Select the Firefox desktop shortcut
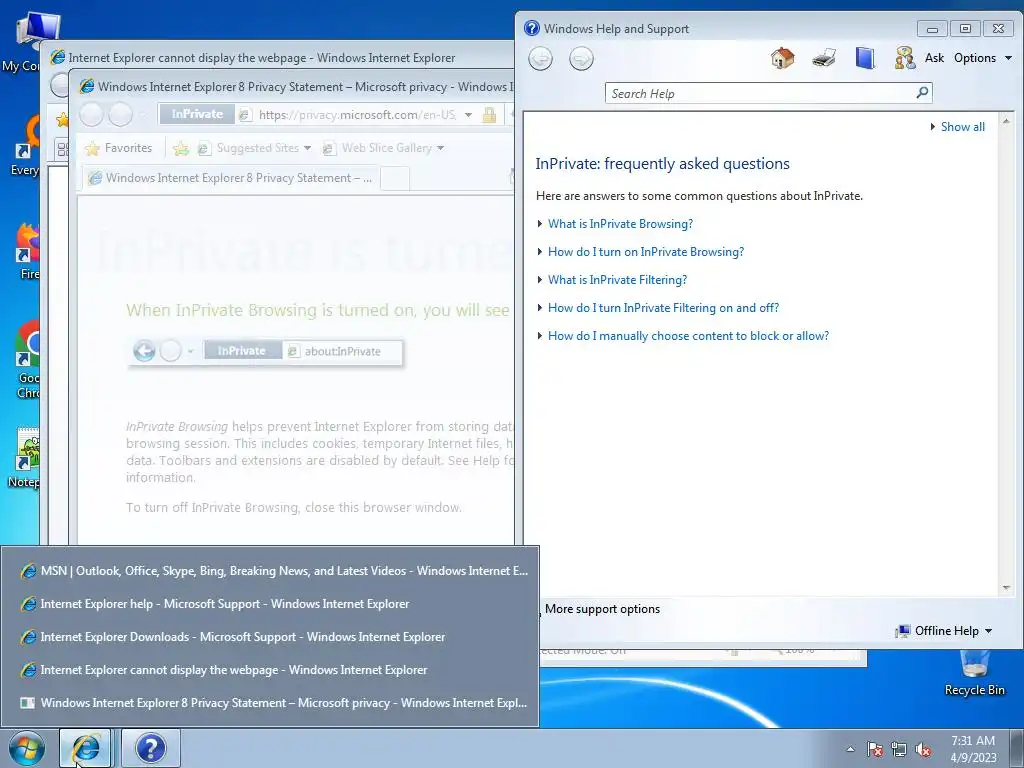The width and height of the screenshot is (1024, 768). (x=27, y=251)
